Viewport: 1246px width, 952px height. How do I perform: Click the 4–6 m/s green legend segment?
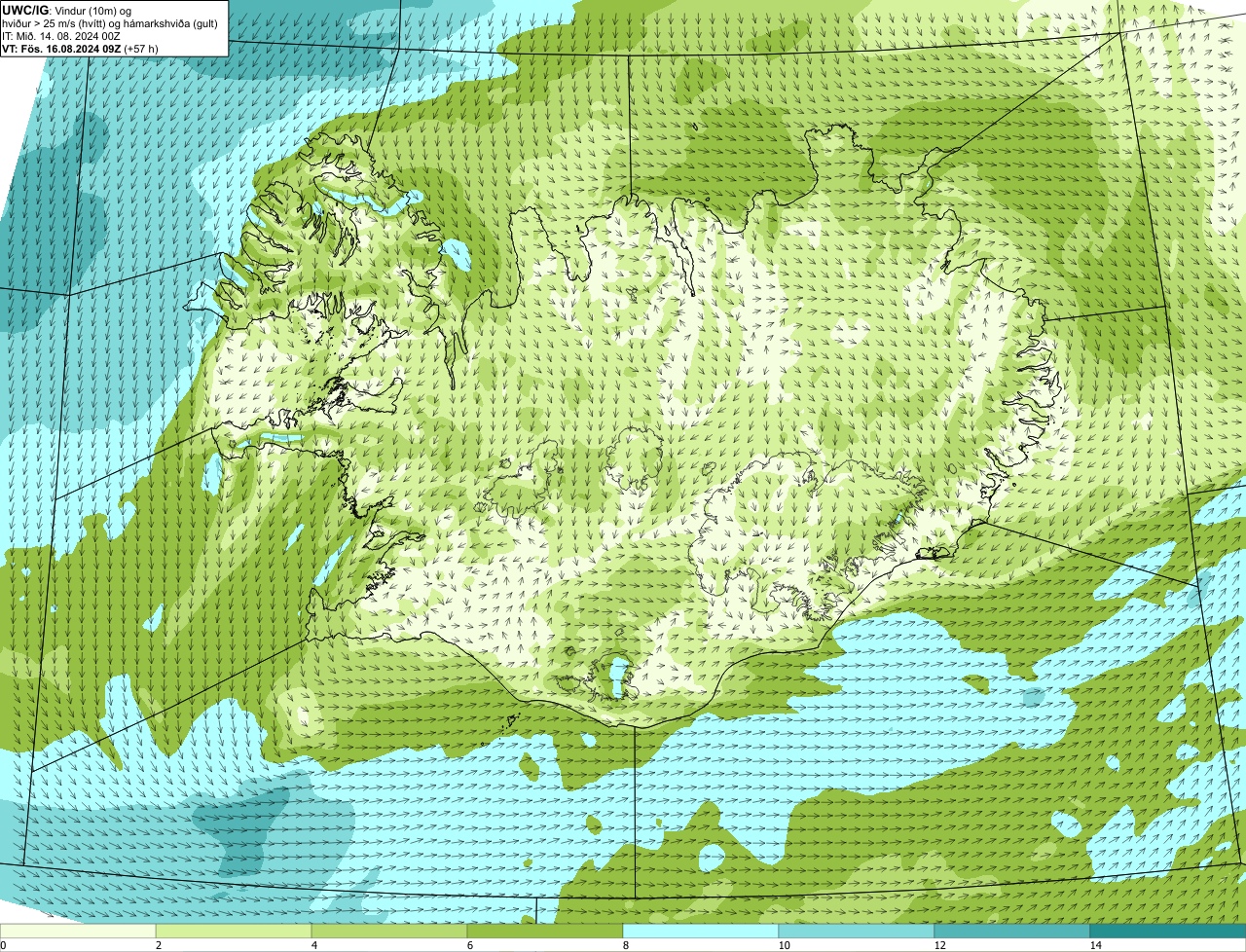pos(389,931)
